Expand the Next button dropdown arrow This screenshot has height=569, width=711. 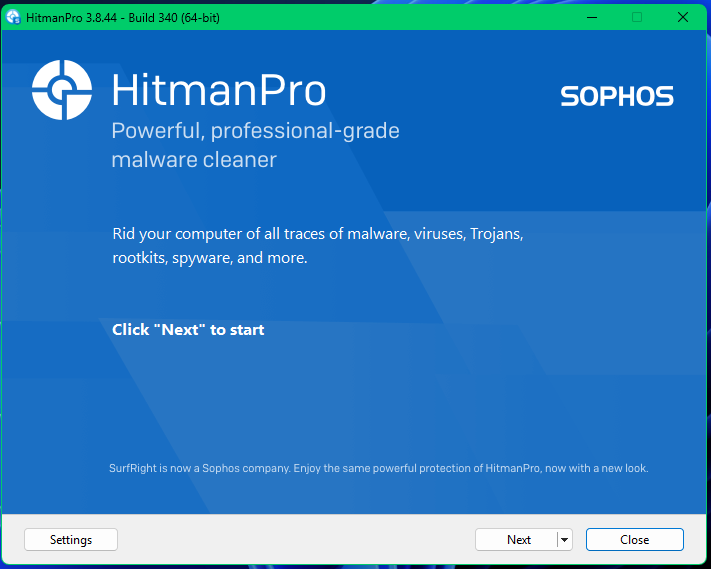(x=565, y=540)
